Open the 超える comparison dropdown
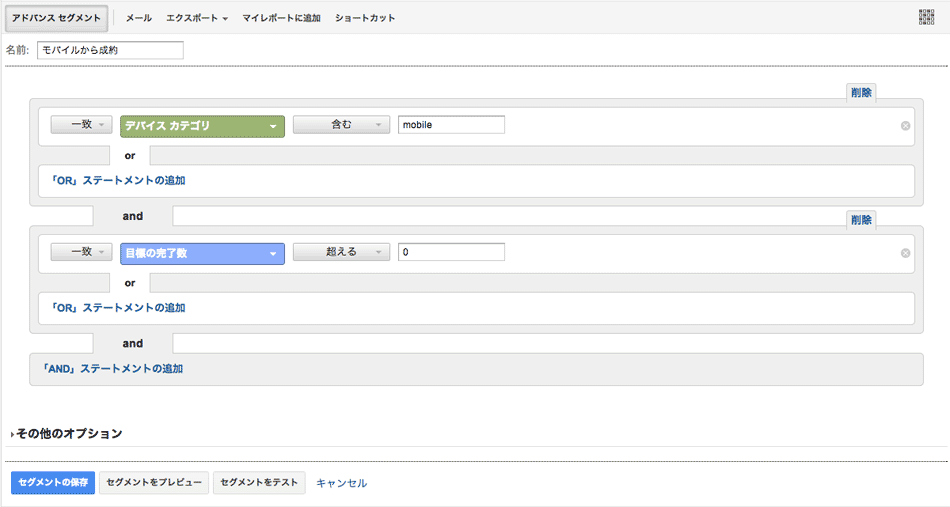 [341, 253]
